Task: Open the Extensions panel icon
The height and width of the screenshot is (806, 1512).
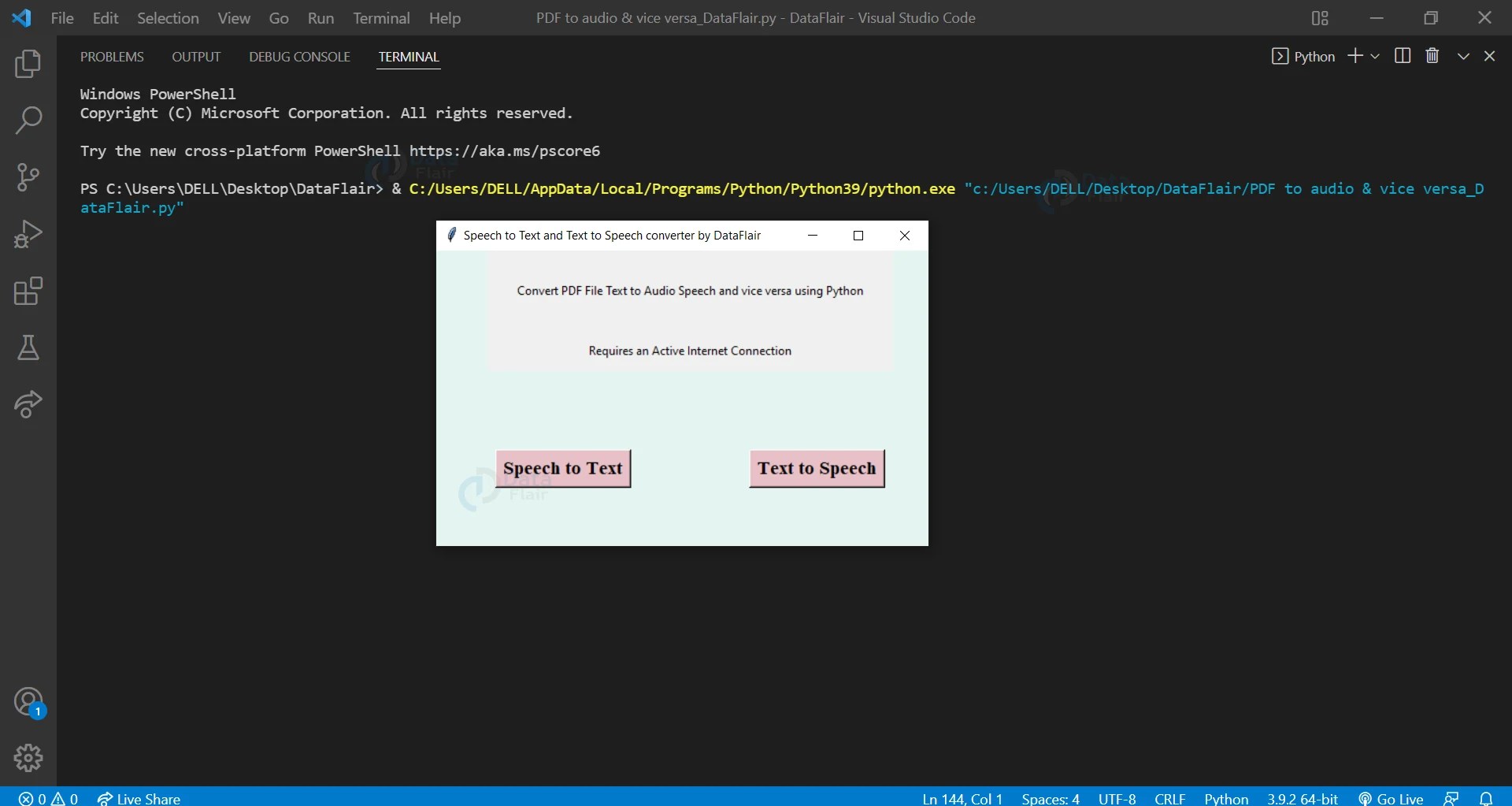Action: pyautogui.click(x=28, y=291)
